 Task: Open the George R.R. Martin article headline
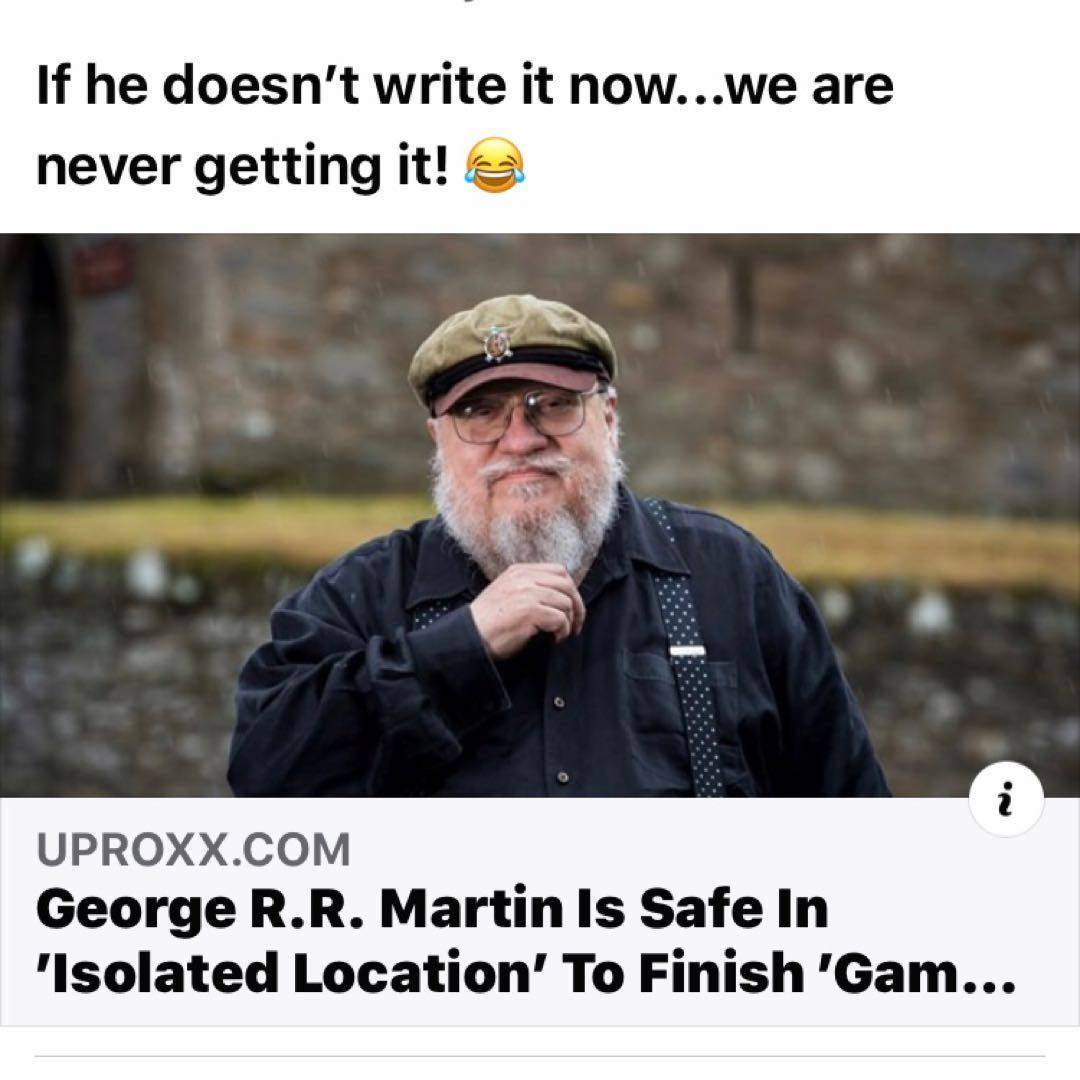click(526, 940)
